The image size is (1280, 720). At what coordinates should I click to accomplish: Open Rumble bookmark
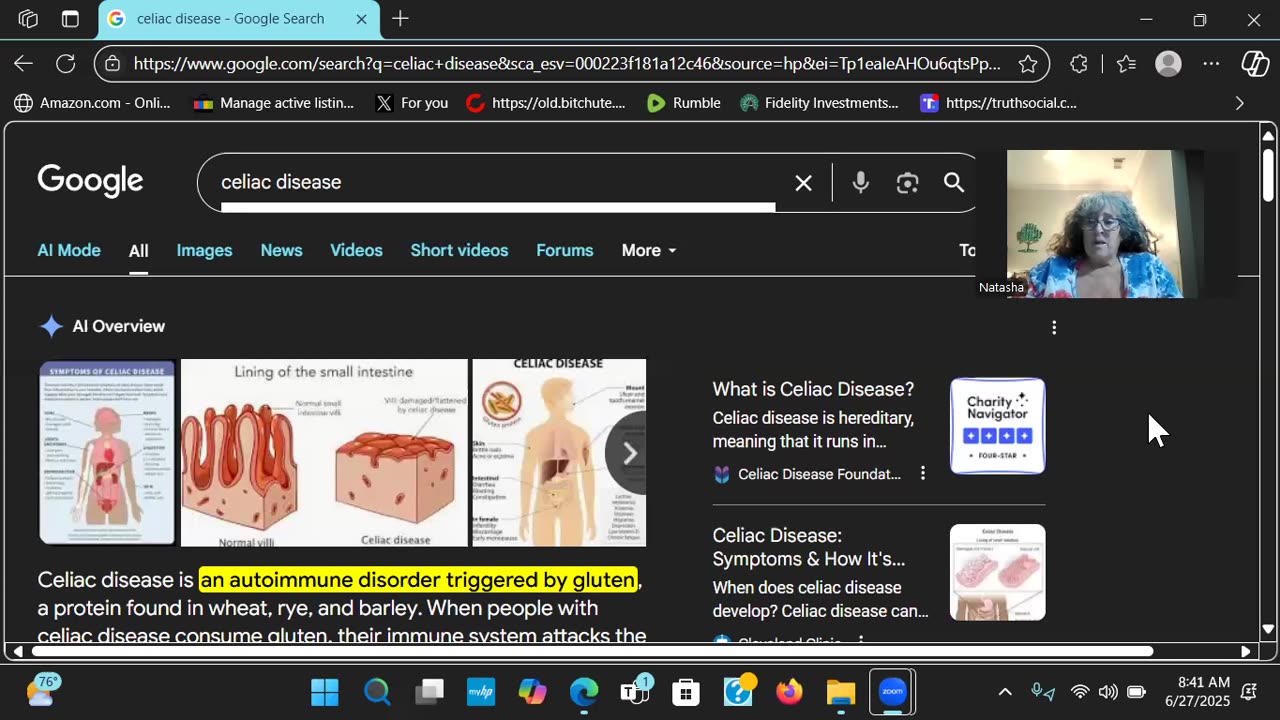click(684, 103)
